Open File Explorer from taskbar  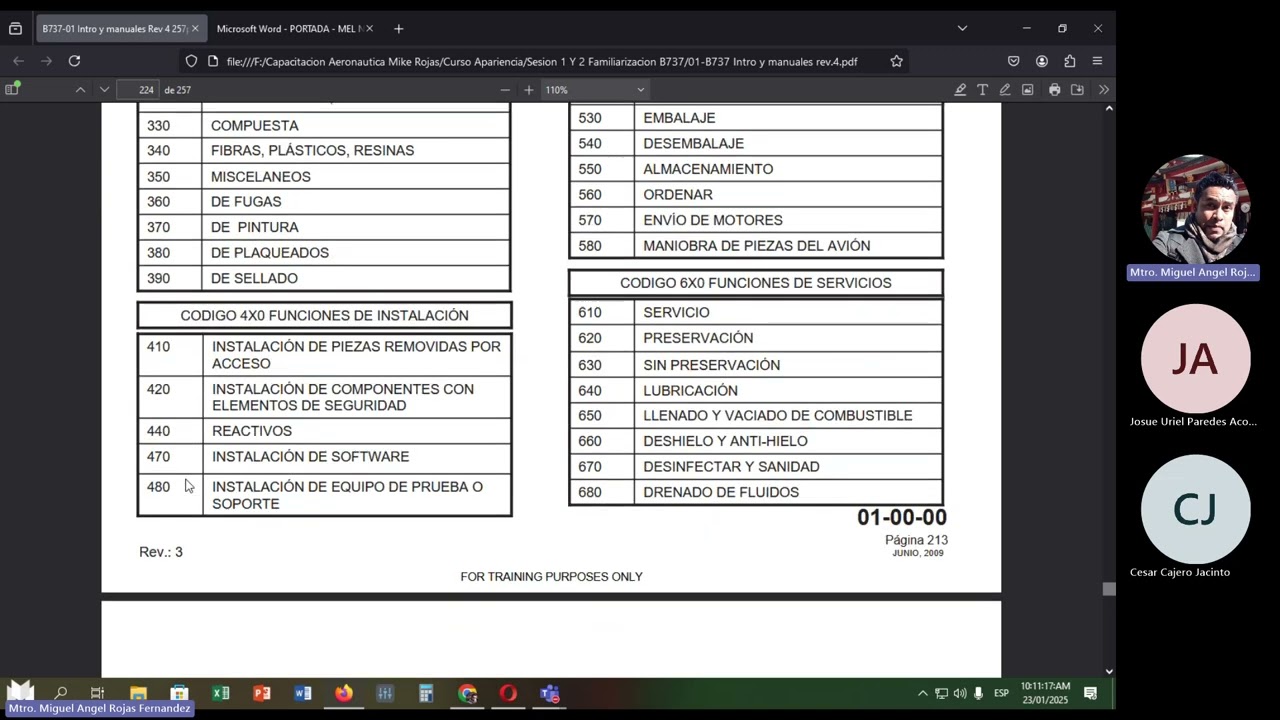pyautogui.click(x=138, y=693)
